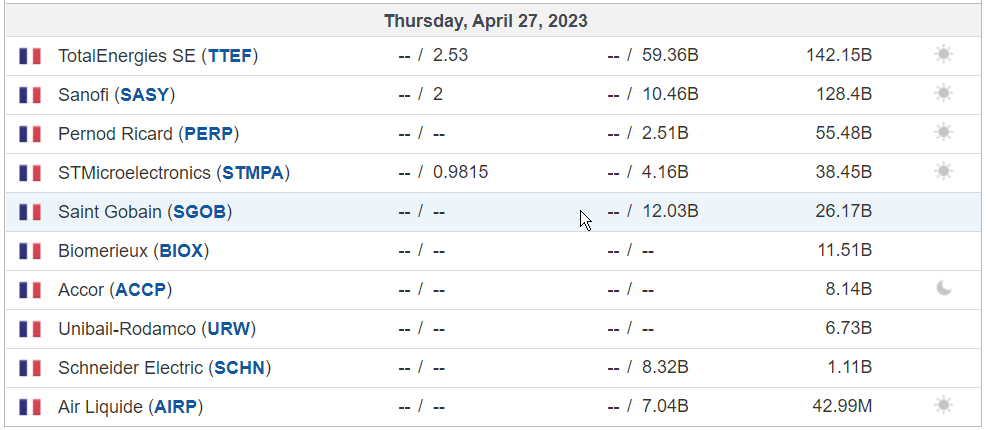Open the TTEF ticker link
The height and width of the screenshot is (430, 986).
[230, 56]
